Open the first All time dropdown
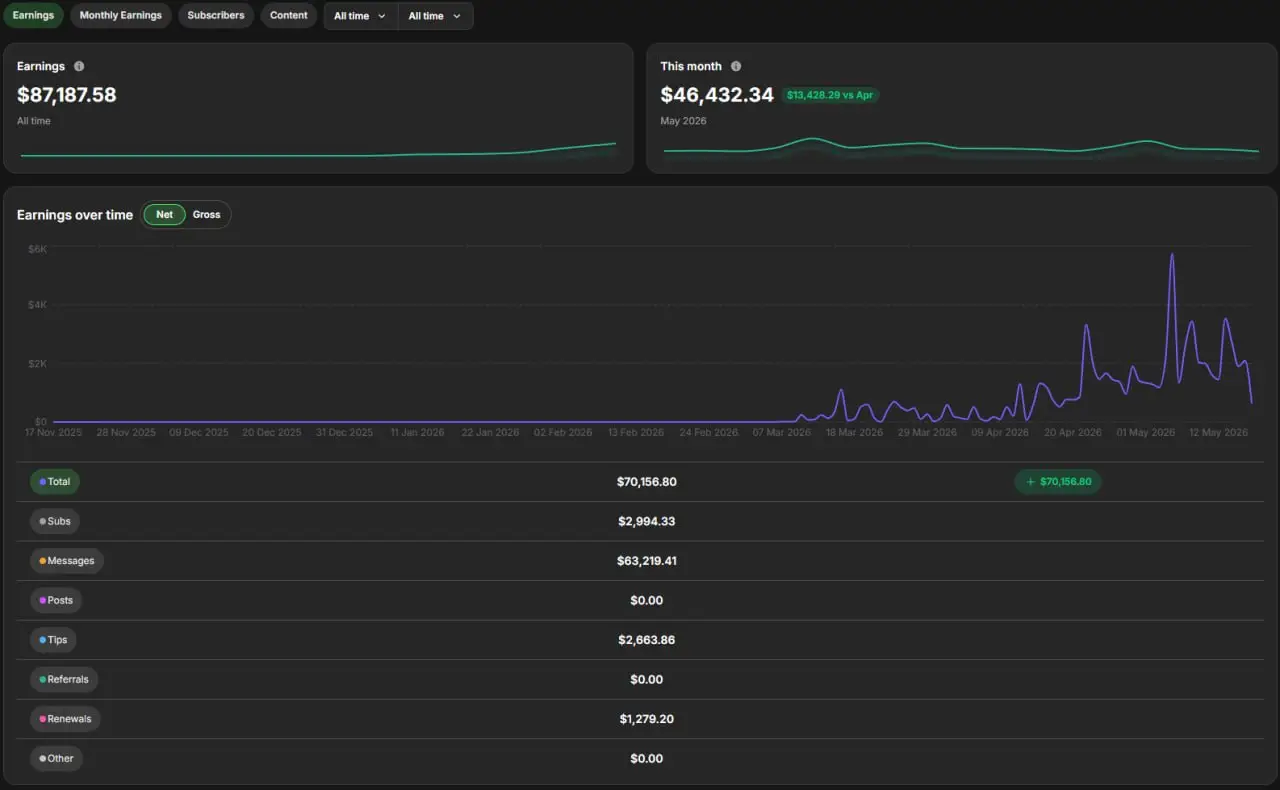This screenshot has height=790, width=1280. pyautogui.click(x=360, y=16)
